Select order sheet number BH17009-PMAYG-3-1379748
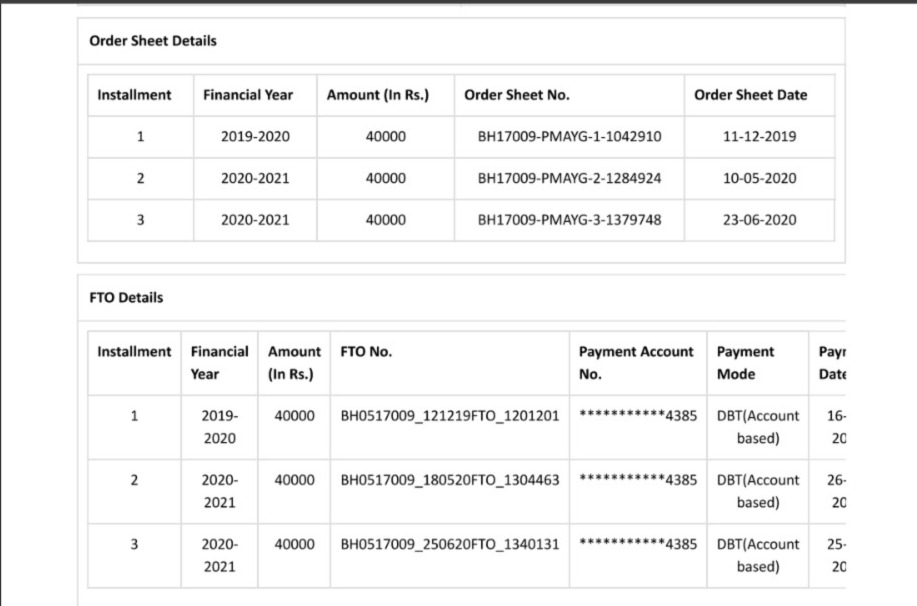 point(569,220)
